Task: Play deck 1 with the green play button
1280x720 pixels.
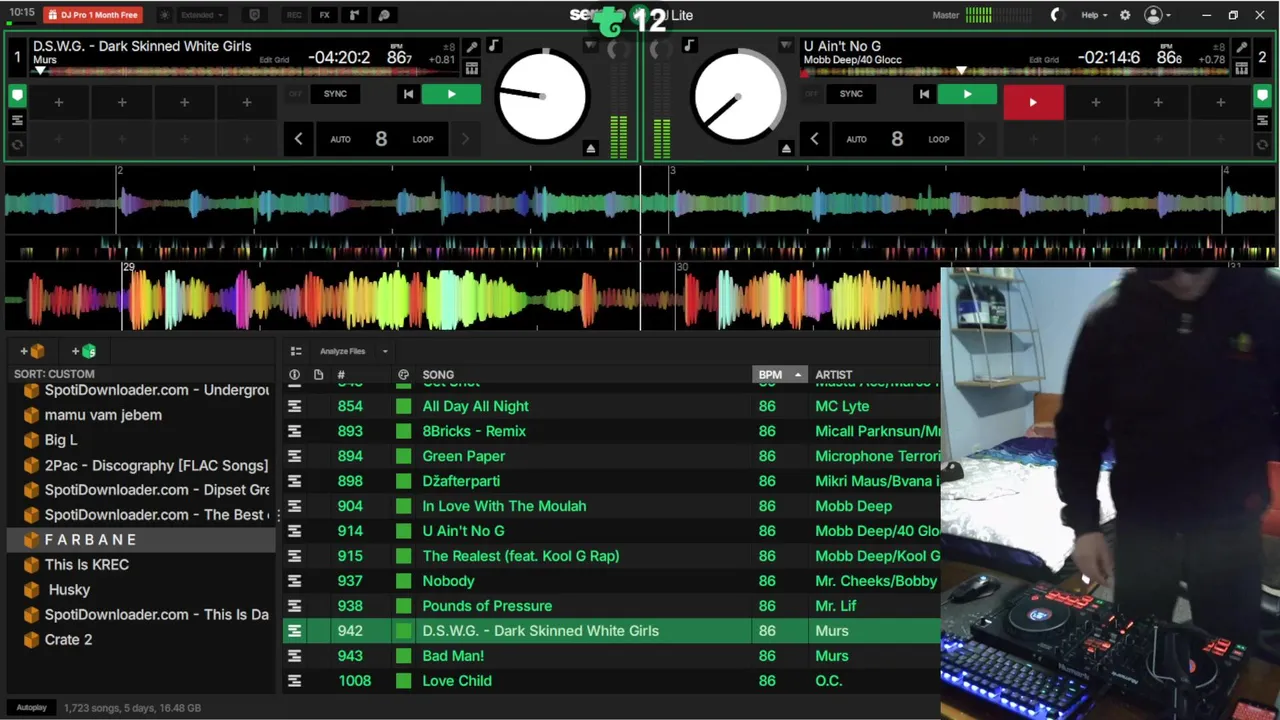Action: [x=451, y=94]
